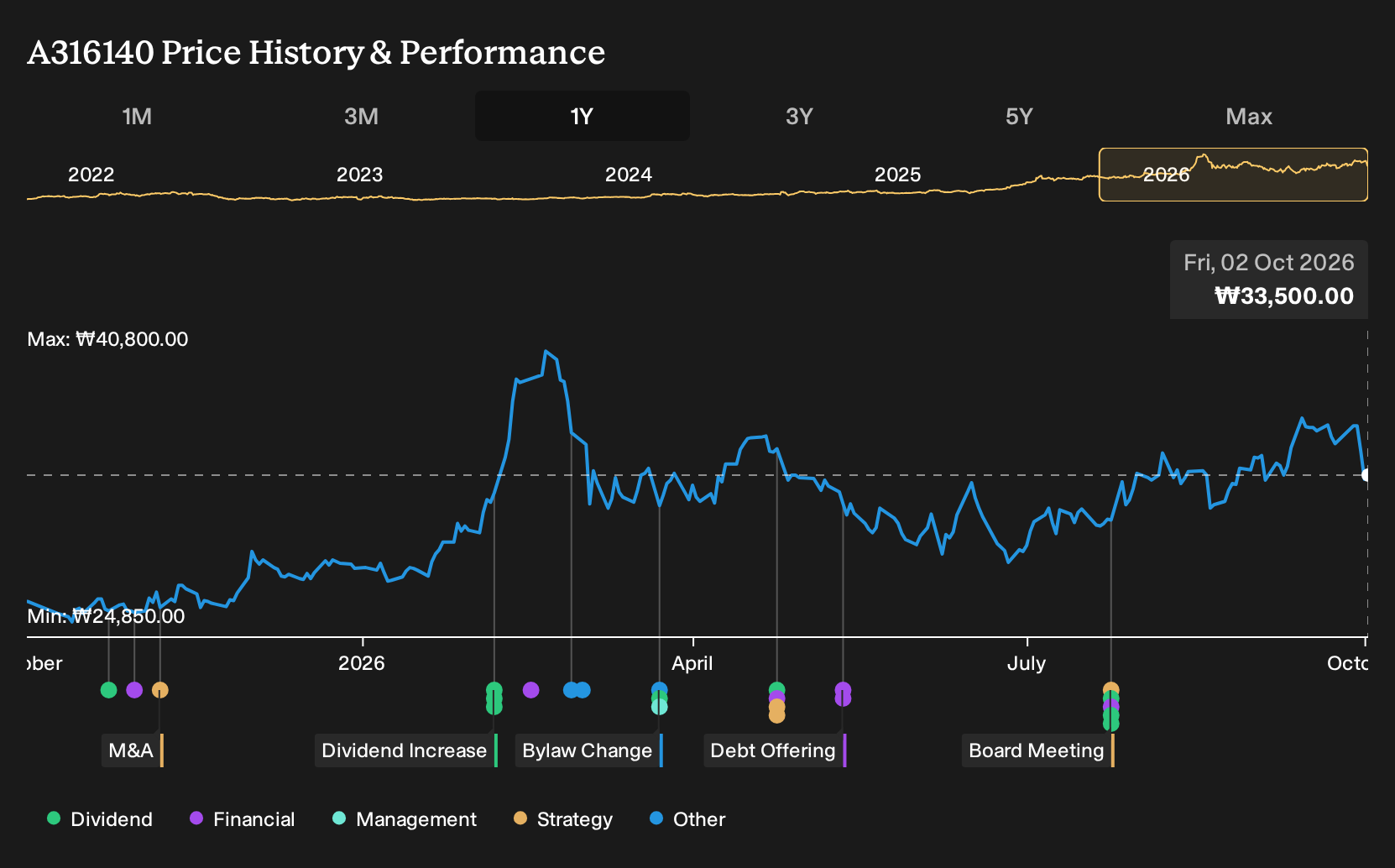Screen dimensions: 1395x868
Task: Click the Fri, 02 Oct 2026 price tooltip
Action: click(x=1269, y=280)
